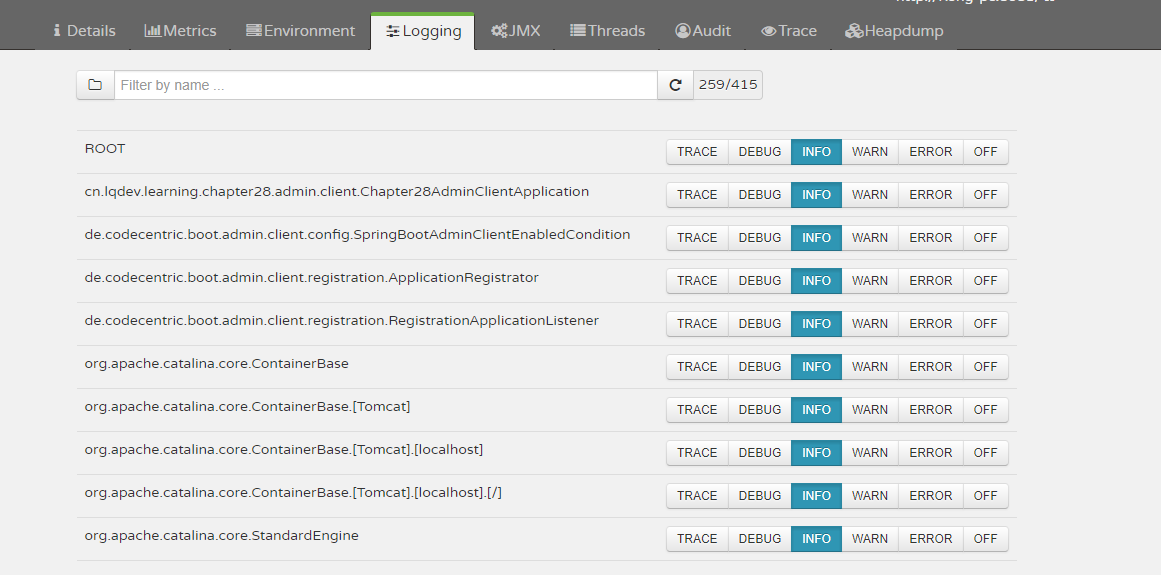This screenshot has width=1161, height=575.
Task: Set SpringBootAdminClientEnabledCondition logger to WARN
Action: 869,238
